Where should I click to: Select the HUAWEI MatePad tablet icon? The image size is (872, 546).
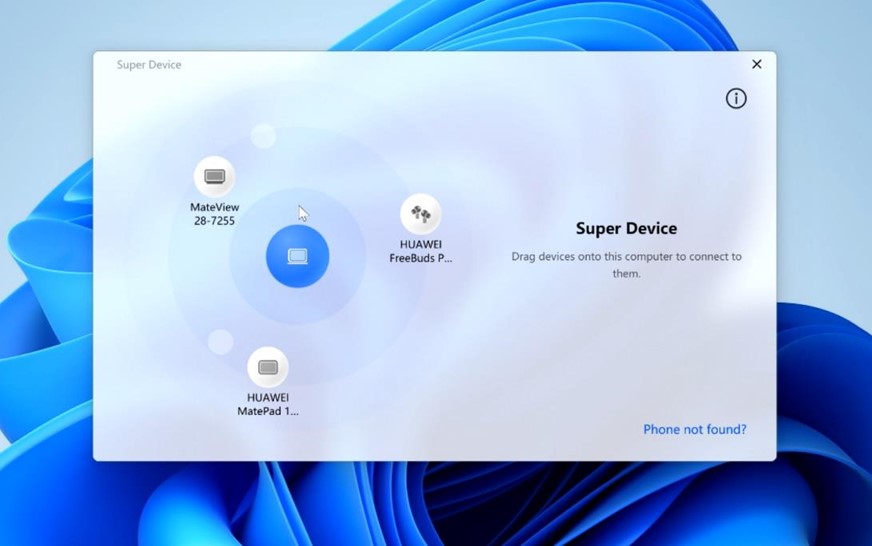point(267,367)
